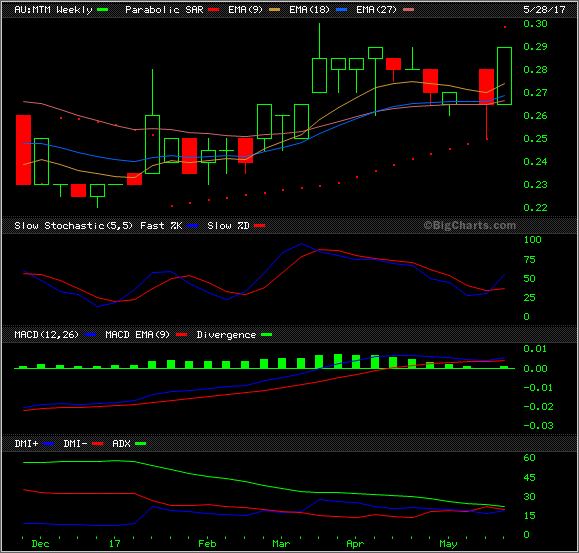The height and width of the screenshot is (553, 579).
Task: Click the green Divergence legend swatch
Action: pyautogui.click(x=266, y=335)
